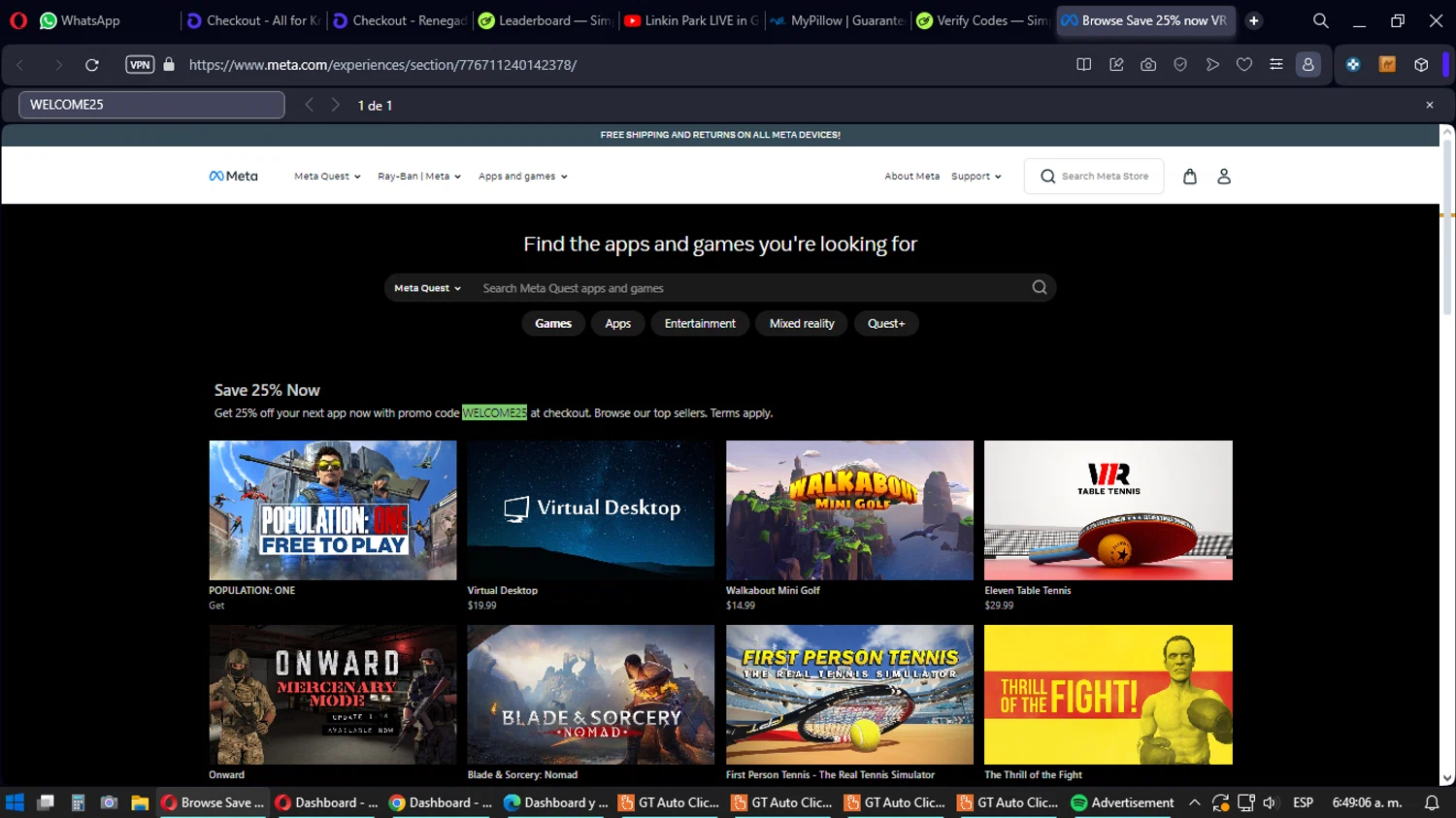Select the Quest+ filter pill
The height and width of the screenshot is (818, 1456).
point(886,324)
